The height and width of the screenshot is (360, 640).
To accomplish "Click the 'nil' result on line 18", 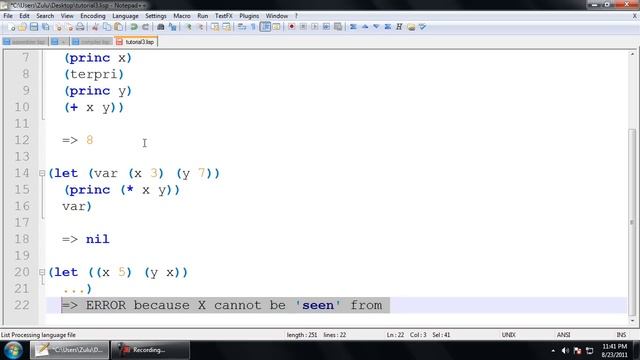I will click(98, 239).
